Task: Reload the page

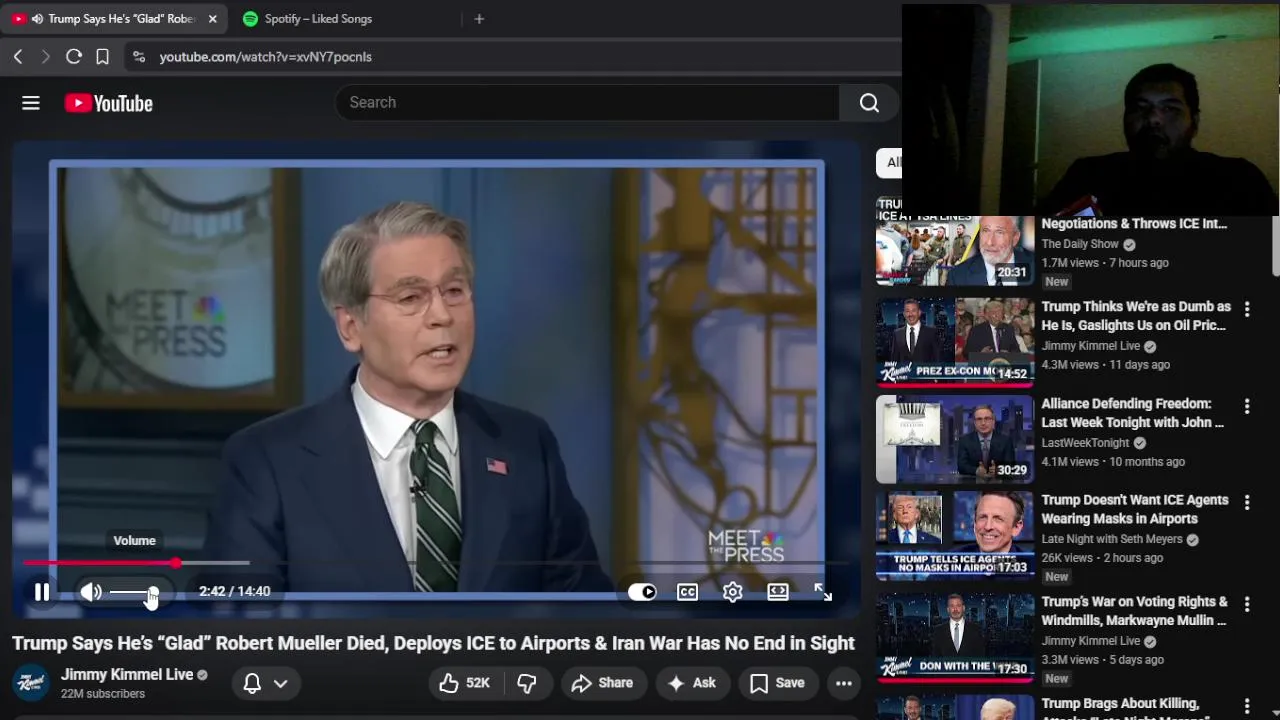Action: tap(73, 57)
